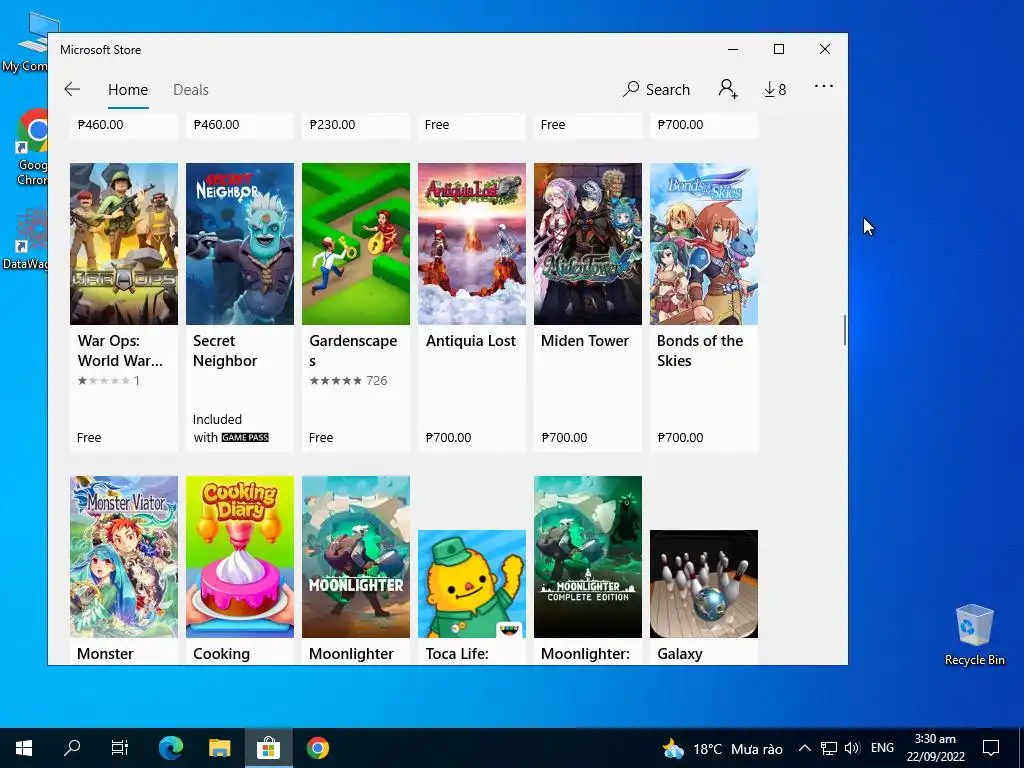The image size is (1024, 768).
Task: Open the volume speaker tray icon
Action: 852,748
